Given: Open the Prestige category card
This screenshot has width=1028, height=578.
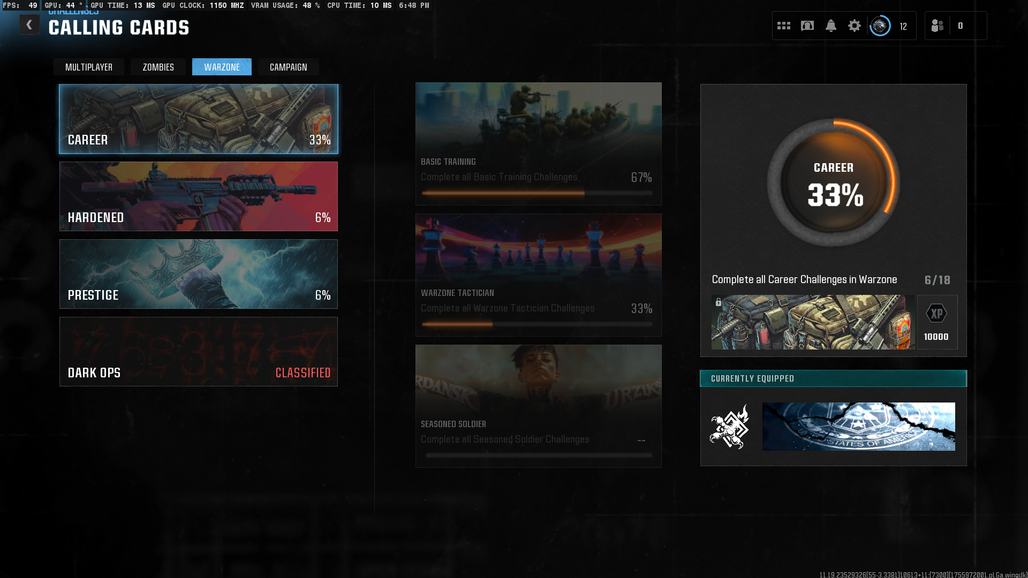Looking at the screenshot, I should tap(199, 274).
